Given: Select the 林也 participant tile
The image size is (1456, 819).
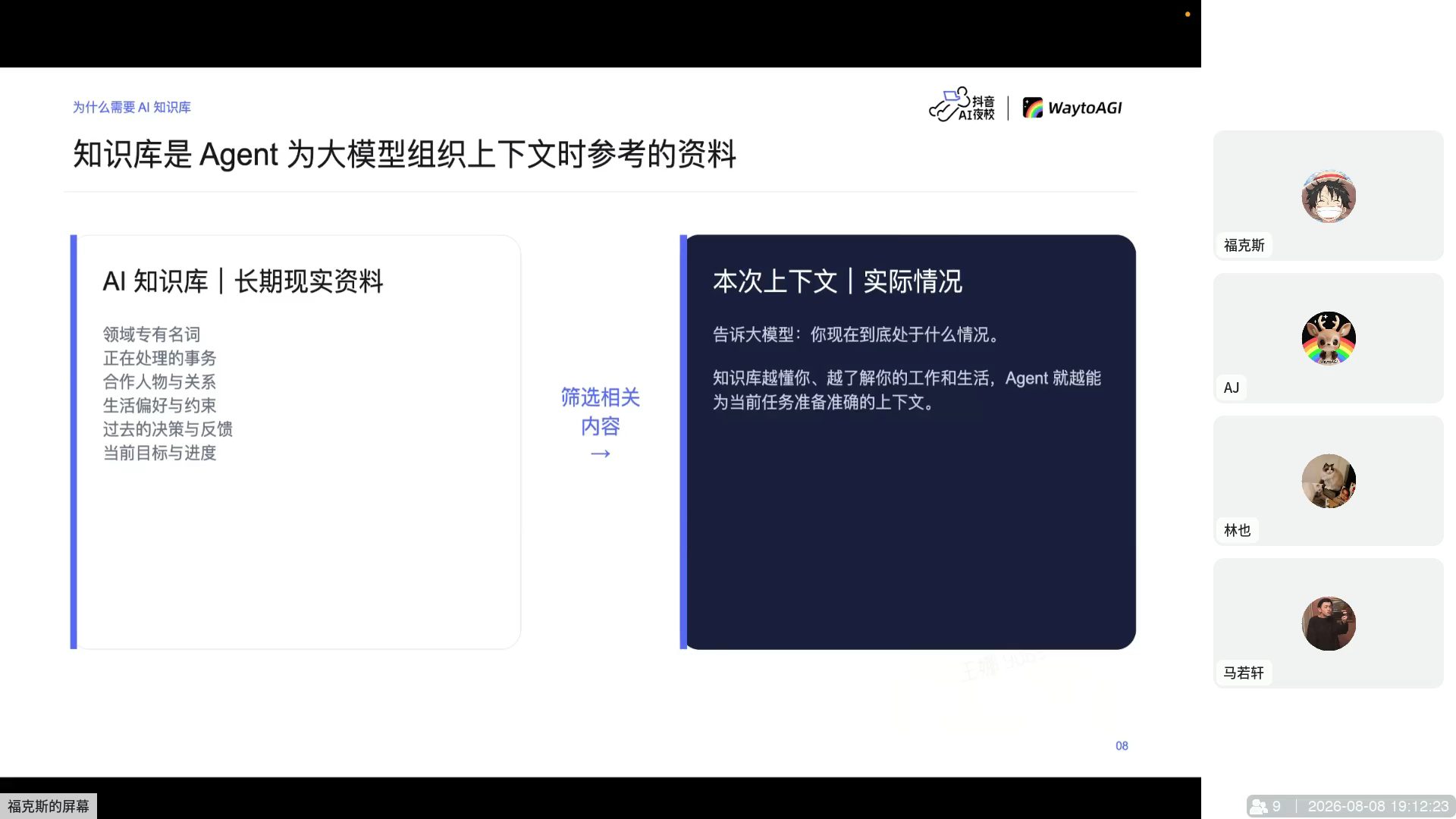Looking at the screenshot, I should 1329,481.
